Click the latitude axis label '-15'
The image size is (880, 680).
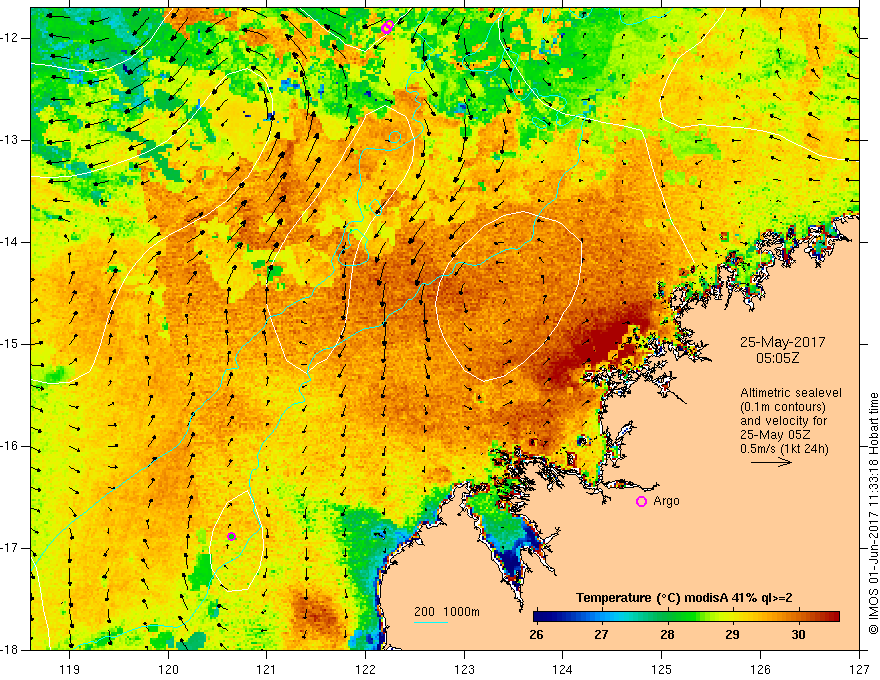click(x=10, y=344)
